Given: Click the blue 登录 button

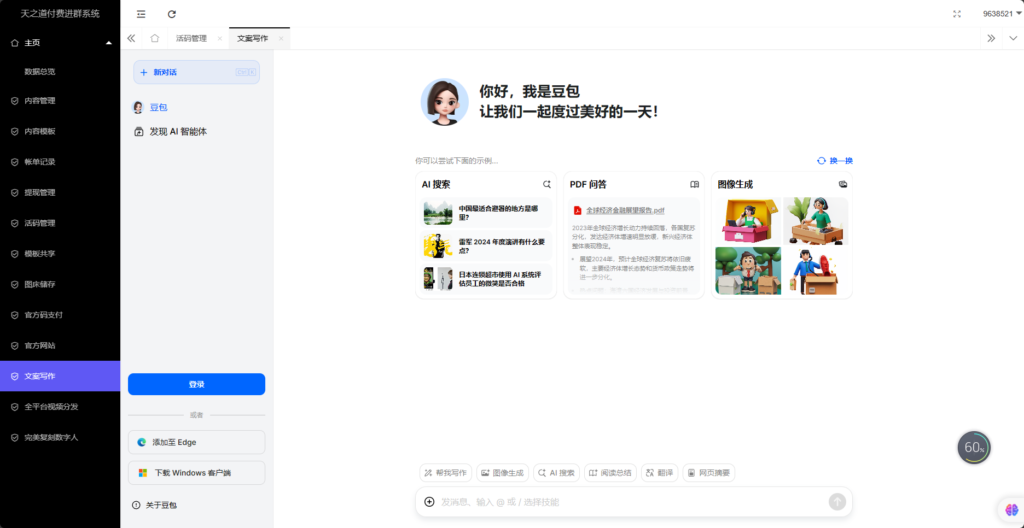Looking at the screenshot, I should [x=197, y=384].
